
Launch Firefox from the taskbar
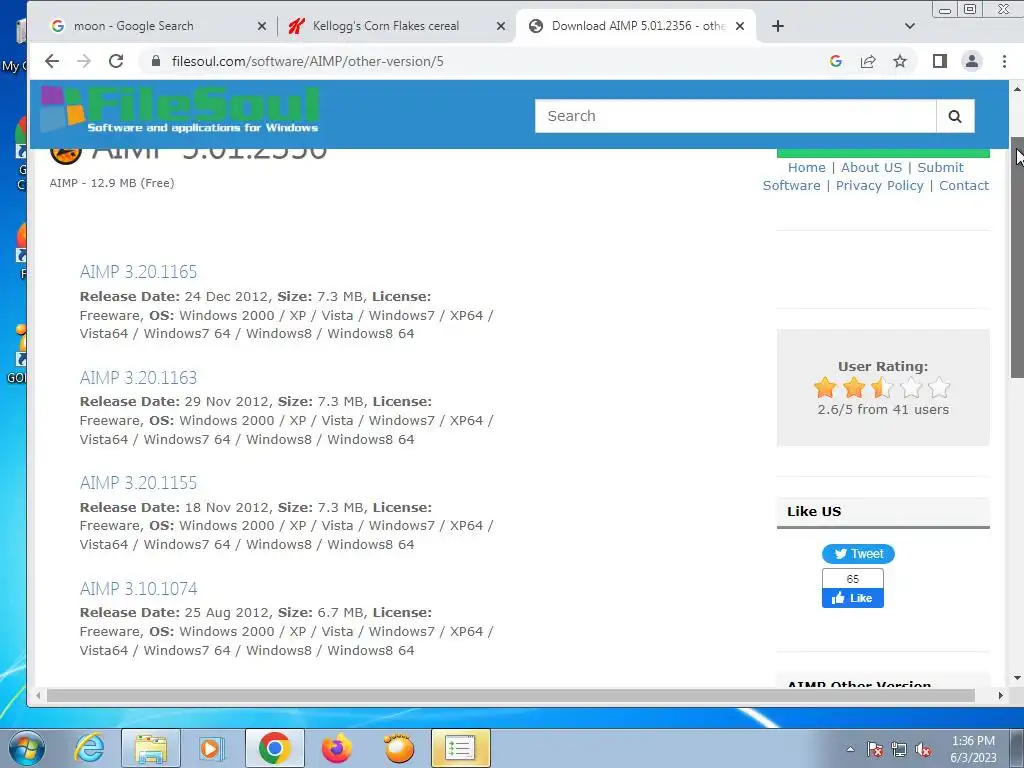pos(336,748)
